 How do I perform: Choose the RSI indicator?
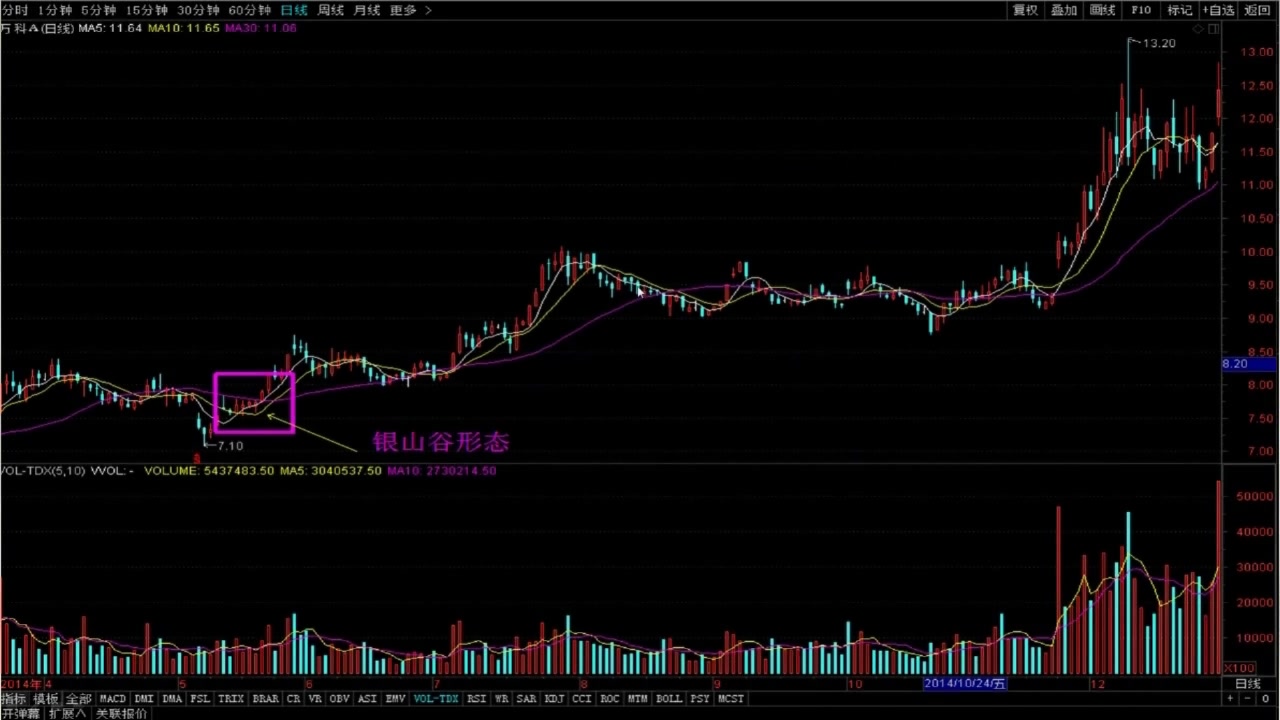pyautogui.click(x=477, y=699)
